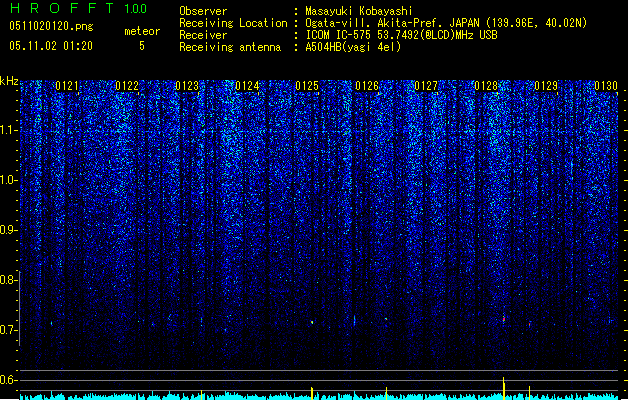
Task: Click the 0129 time marker
Action: pyautogui.click(x=546, y=86)
